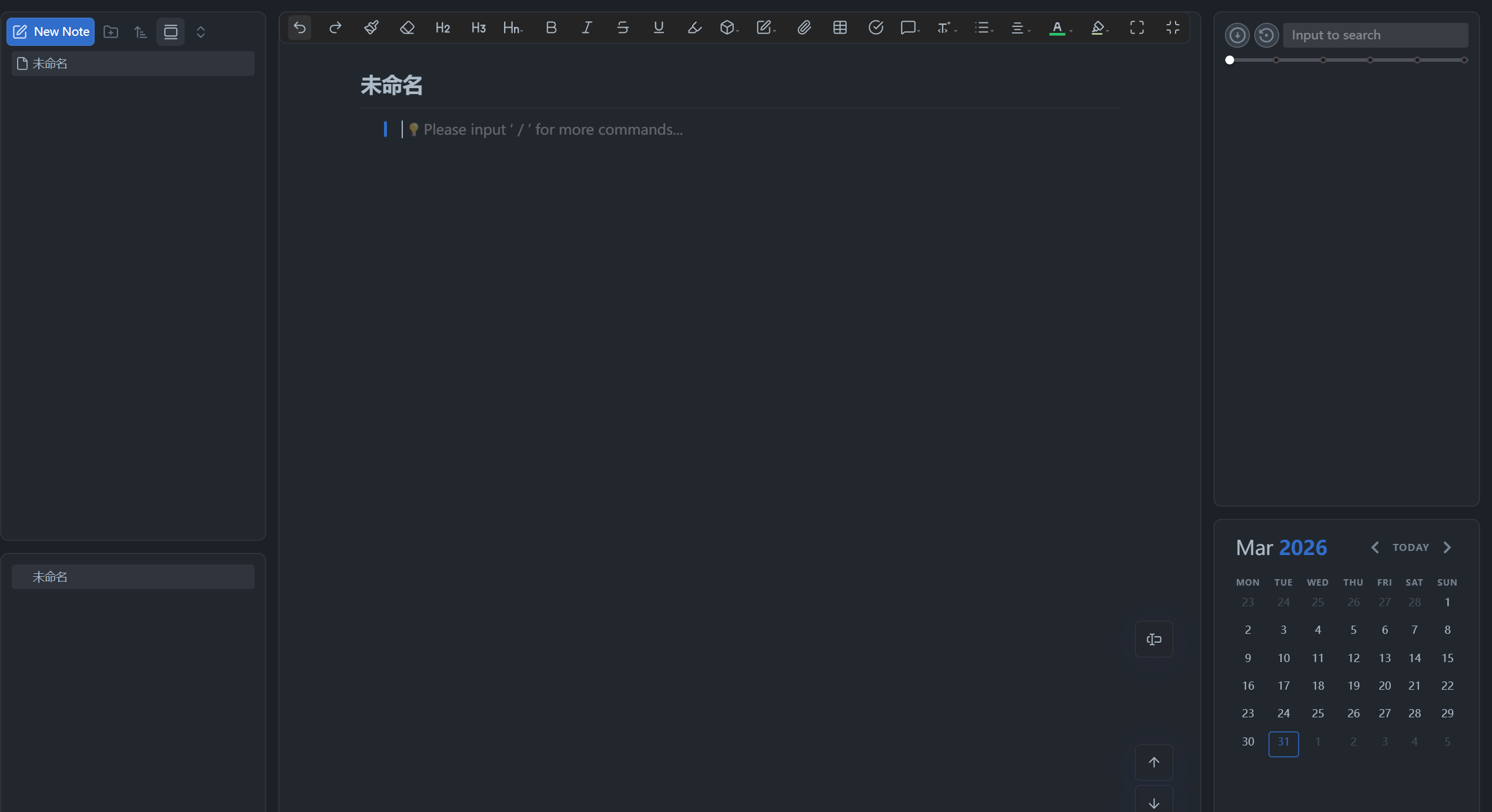
Task: Insert a table from the toolbar
Action: (840, 28)
